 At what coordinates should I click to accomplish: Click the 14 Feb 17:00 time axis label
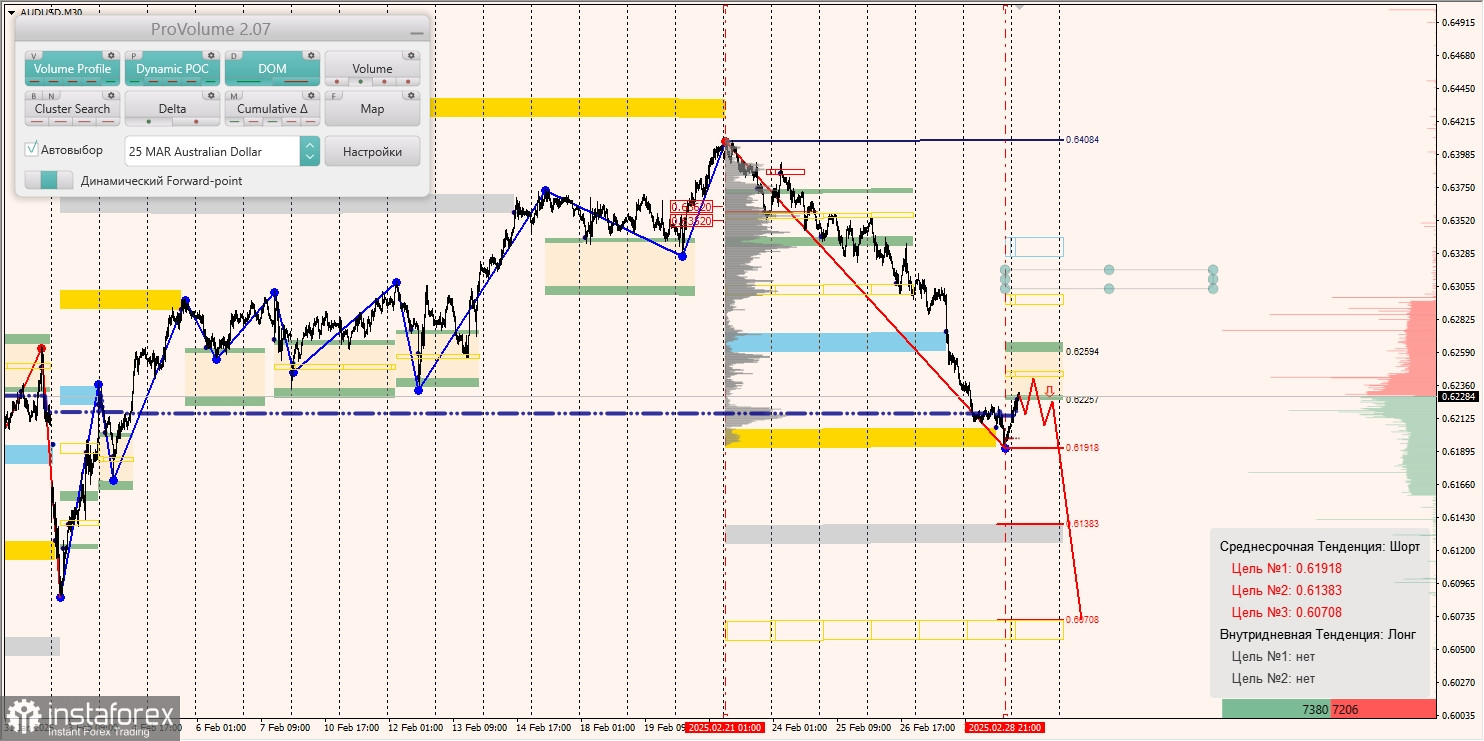click(x=545, y=728)
